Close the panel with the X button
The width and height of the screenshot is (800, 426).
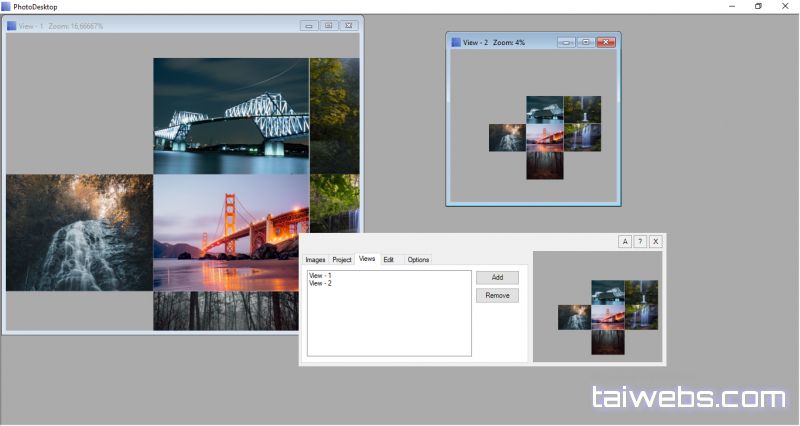click(655, 241)
